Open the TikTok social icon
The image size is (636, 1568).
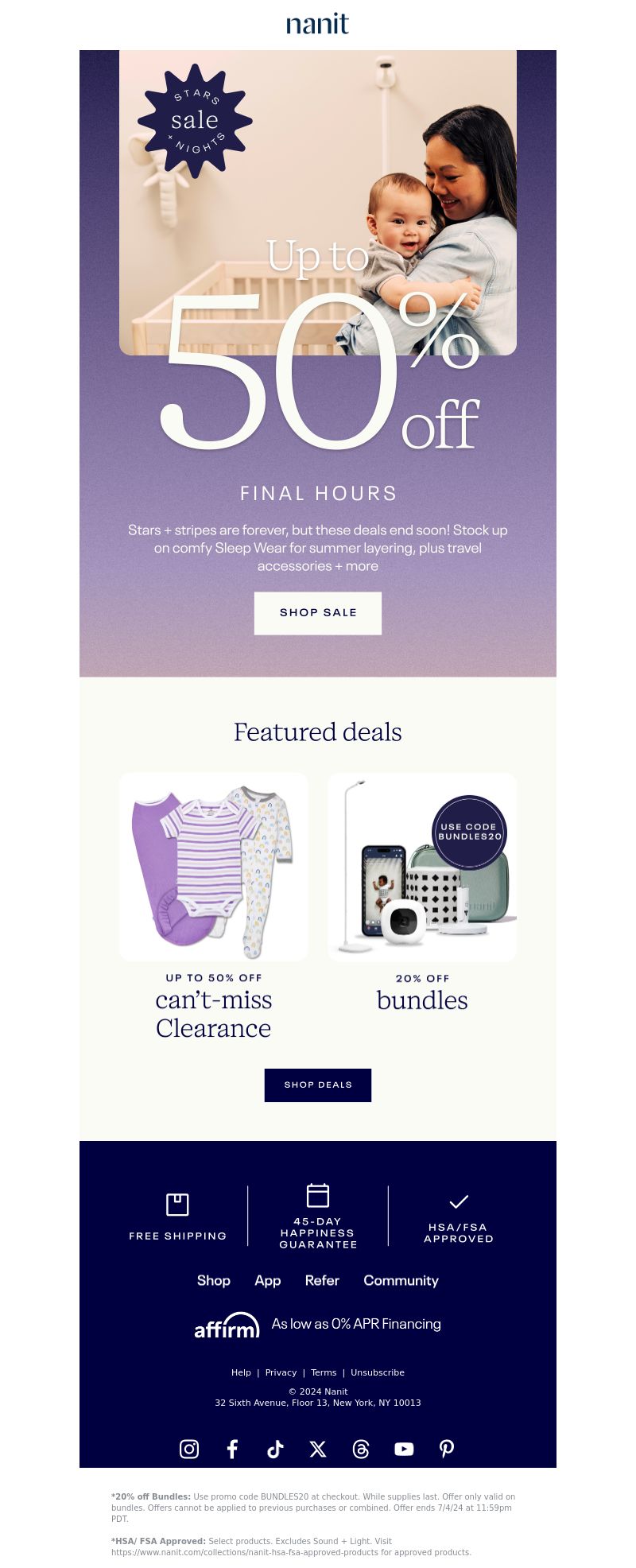[x=275, y=1449]
